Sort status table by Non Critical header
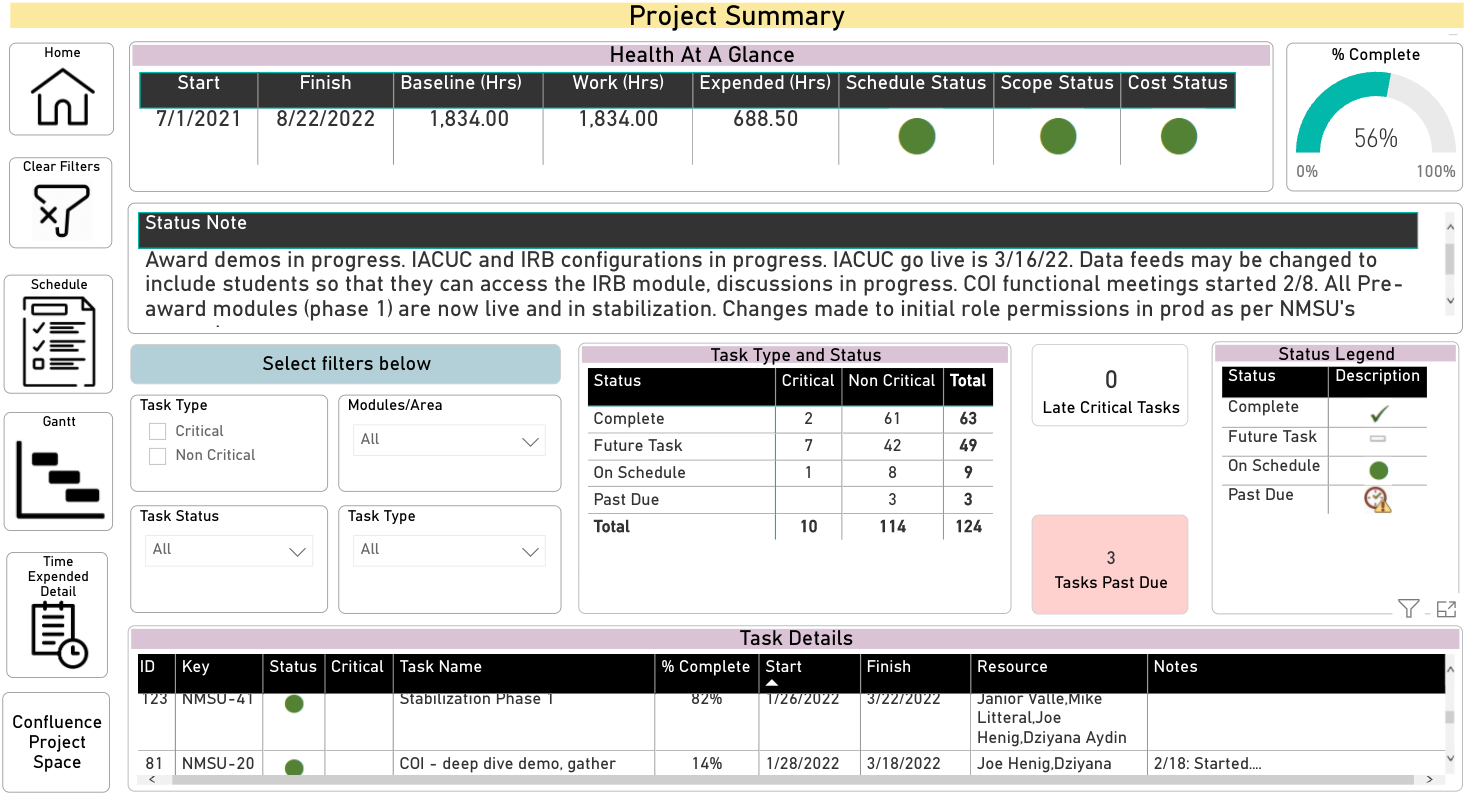 tap(892, 381)
